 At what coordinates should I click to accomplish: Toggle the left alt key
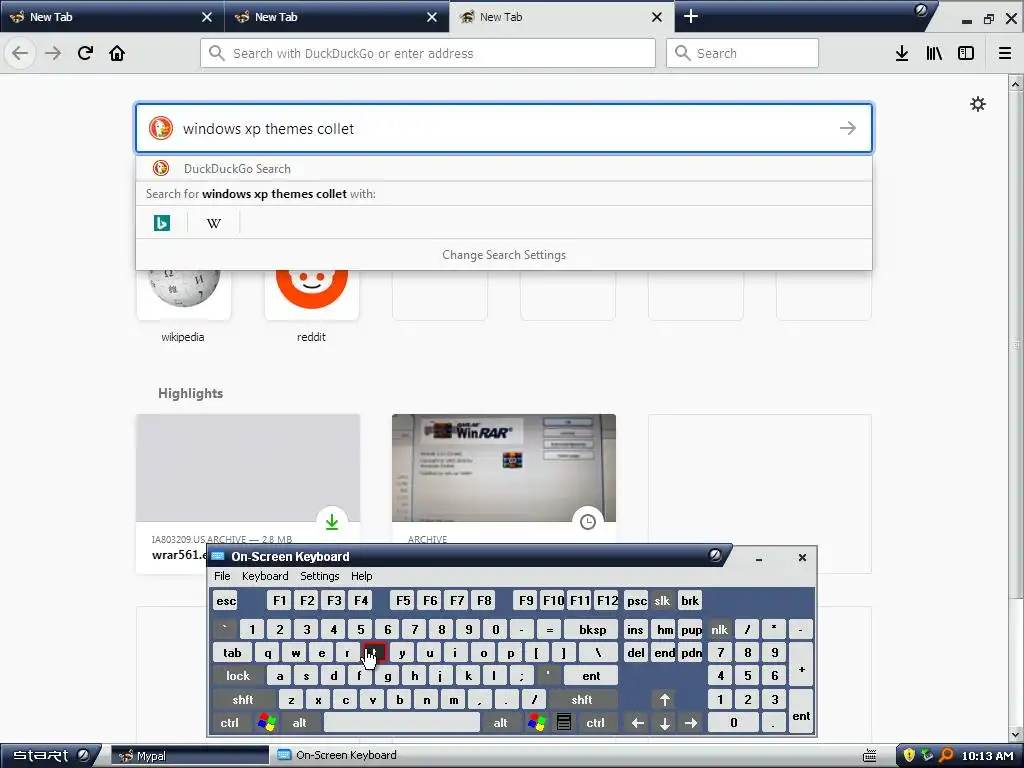(300, 723)
